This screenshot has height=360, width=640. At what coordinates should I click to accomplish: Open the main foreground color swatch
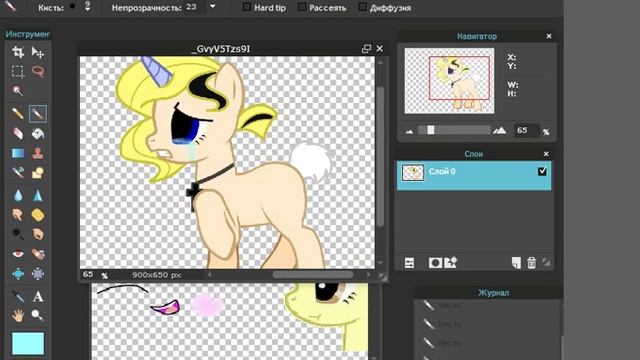click(x=28, y=343)
